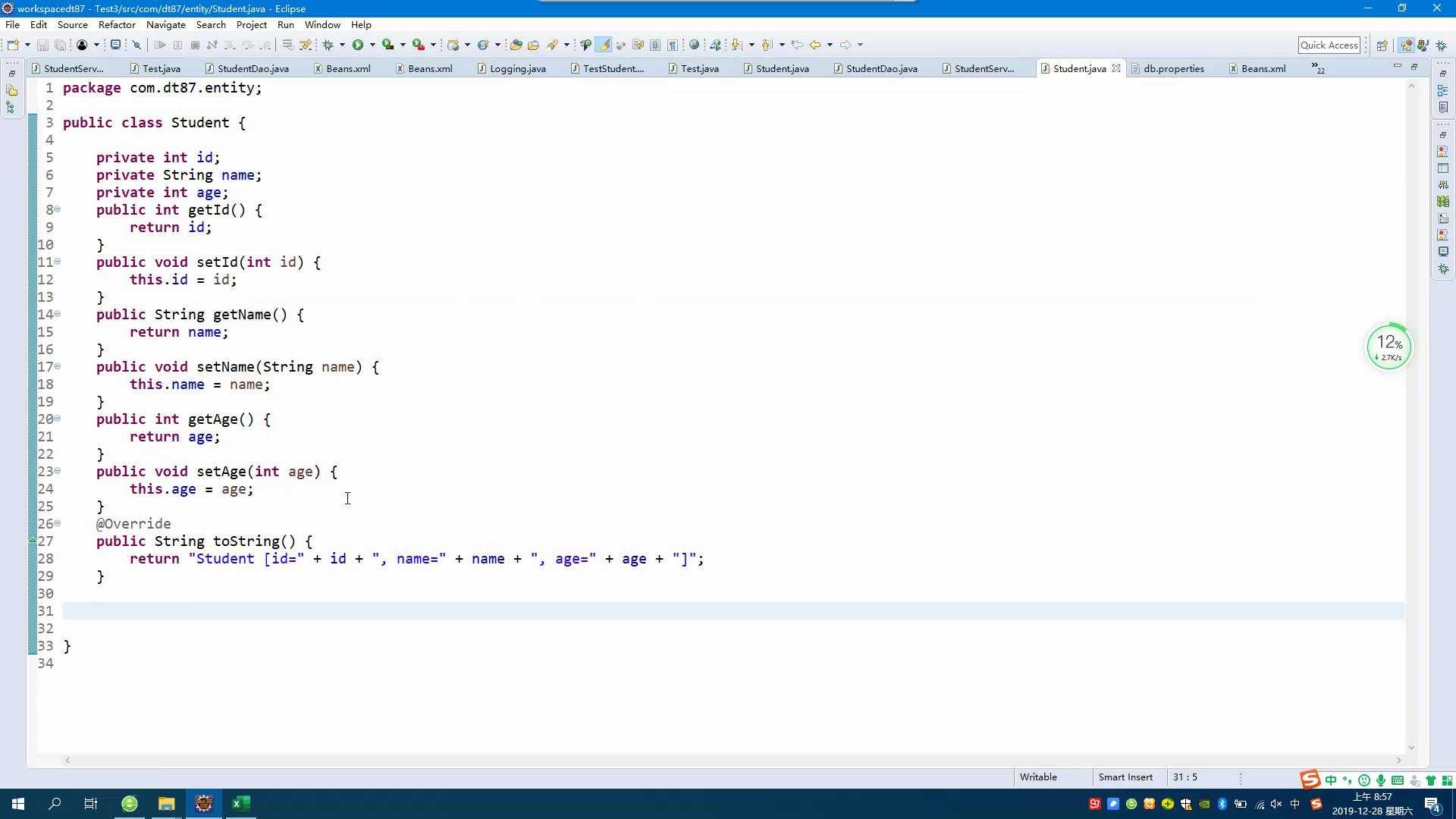Click the green Run button in toolbar

(x=357, y=45)
